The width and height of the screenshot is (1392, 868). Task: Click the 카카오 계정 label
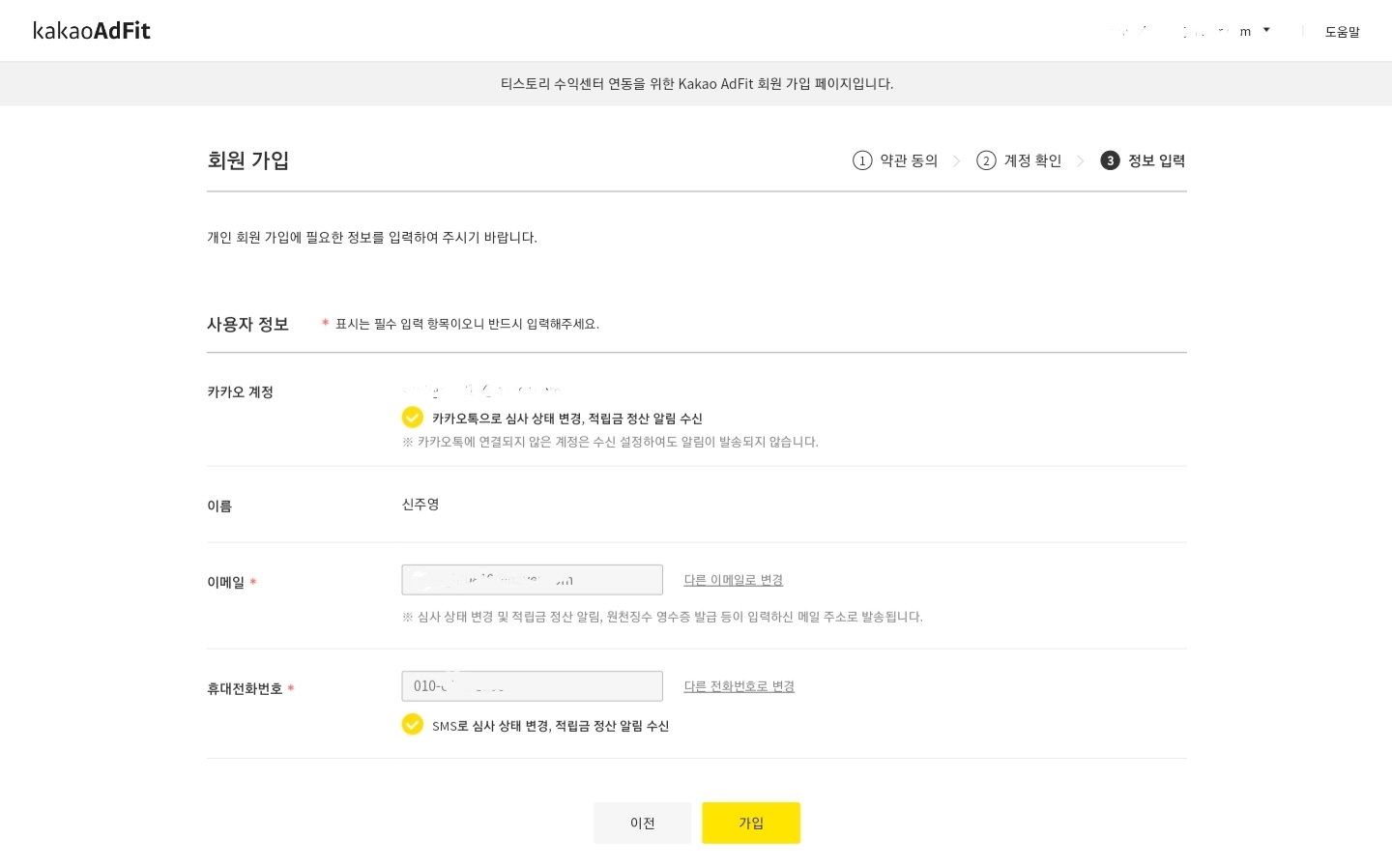coord(240,391)
